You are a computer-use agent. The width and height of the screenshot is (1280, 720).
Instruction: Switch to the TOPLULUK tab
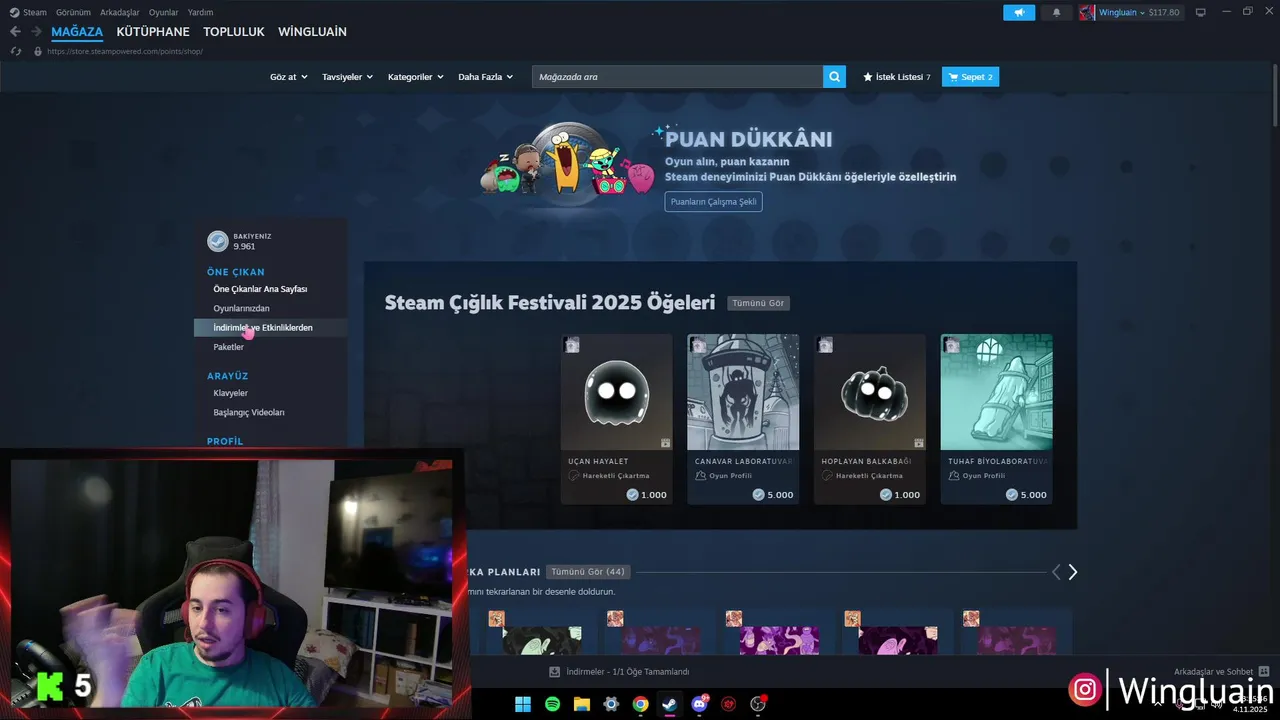234,32
